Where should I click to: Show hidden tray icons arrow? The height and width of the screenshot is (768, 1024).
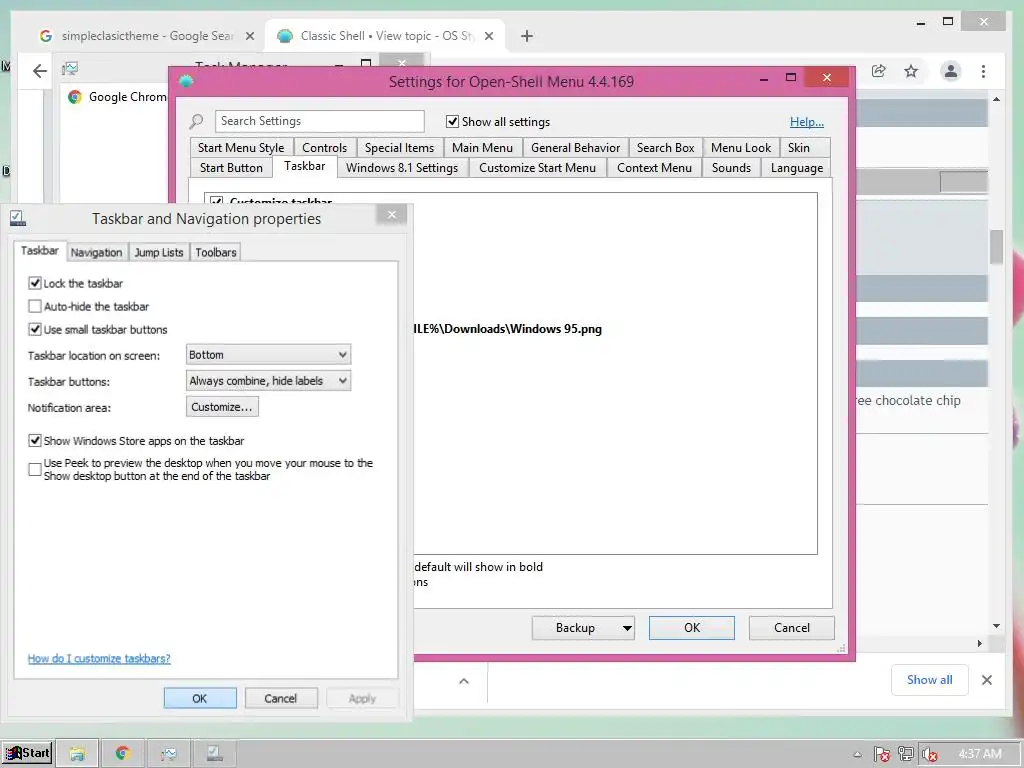pos(857,754)
